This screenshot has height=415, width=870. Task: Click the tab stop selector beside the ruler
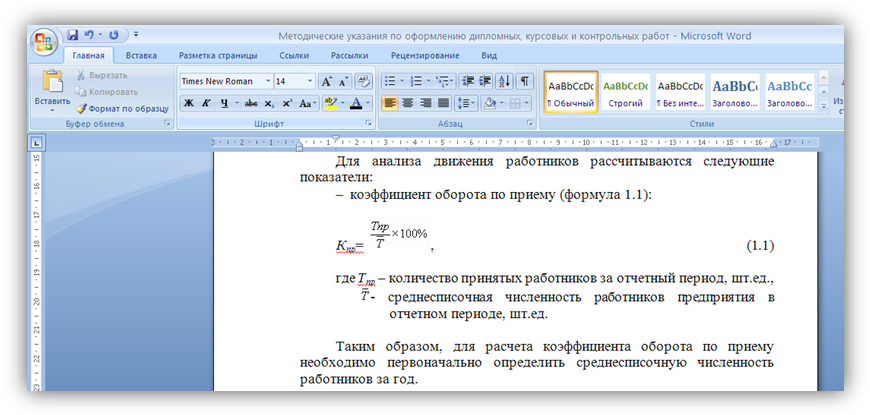(x=37, y=144)
